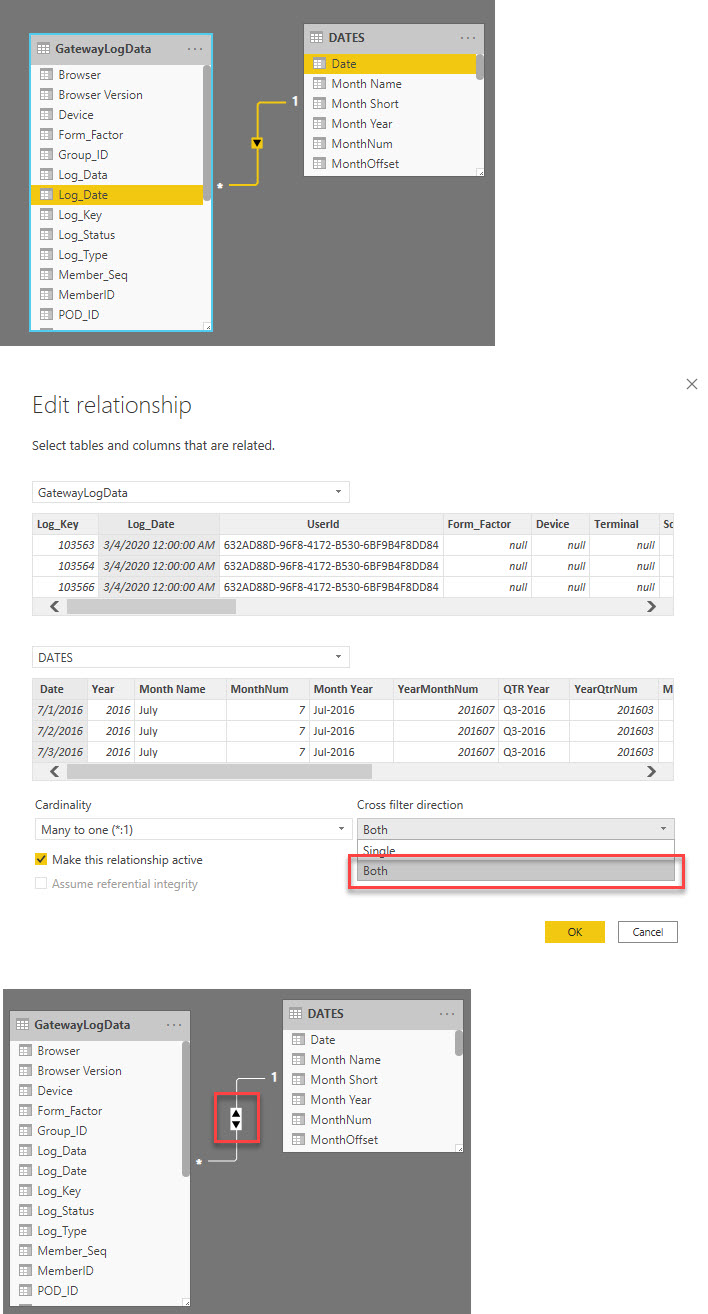
Task: Click right arrow of DATES preview scrollbar
Action: coord(652,772)
